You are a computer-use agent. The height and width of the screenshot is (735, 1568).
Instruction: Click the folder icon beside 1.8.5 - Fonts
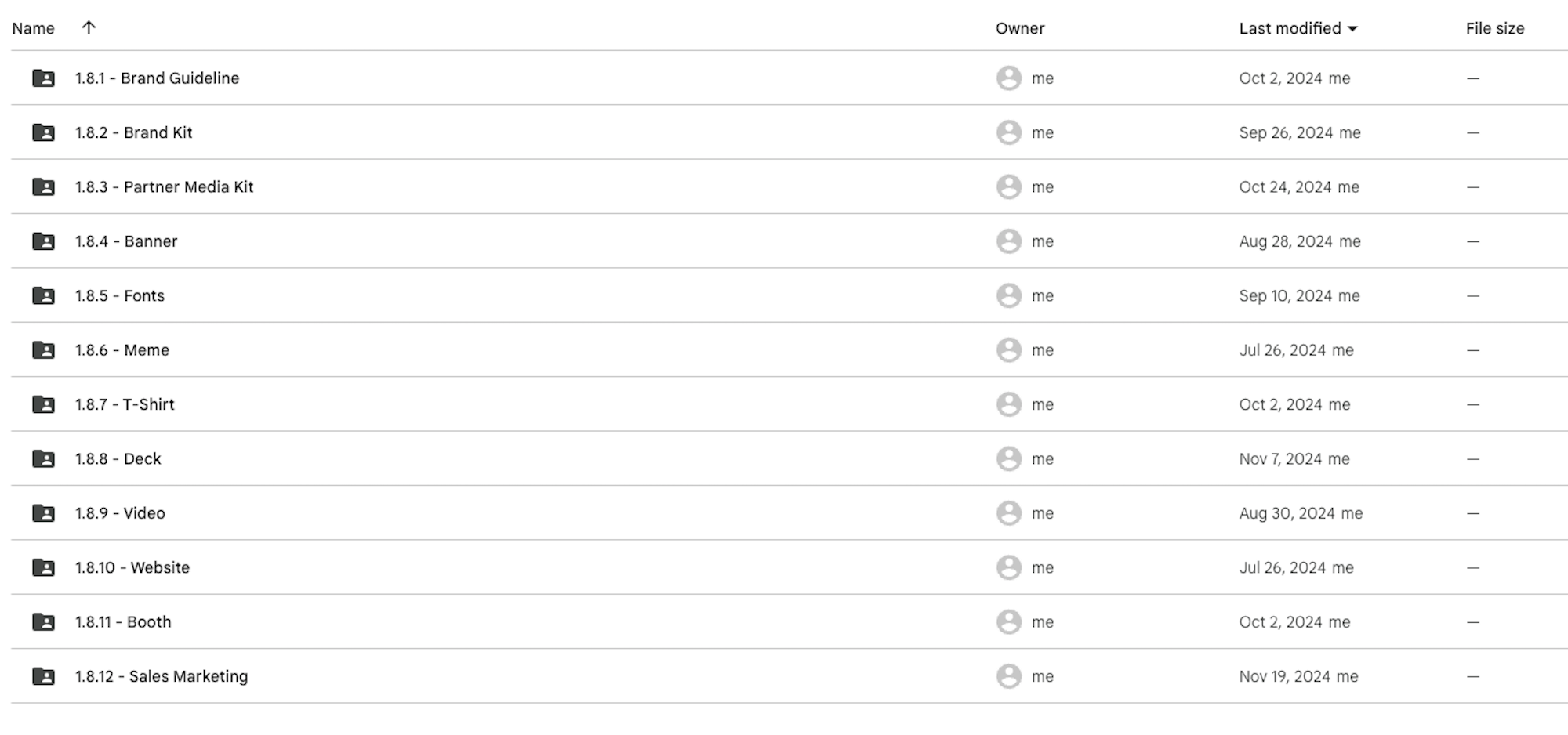(43, 296)
